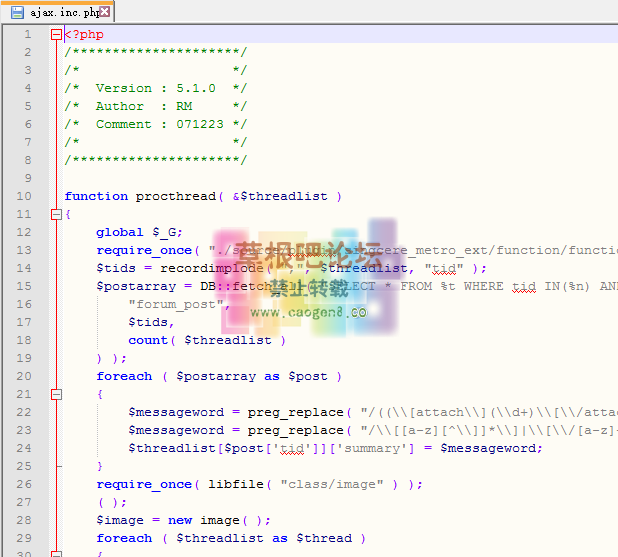Click the "forum_post" string on line 16
Screen dimensions: 618x557
pyautogui.click(x=175, y=304)
